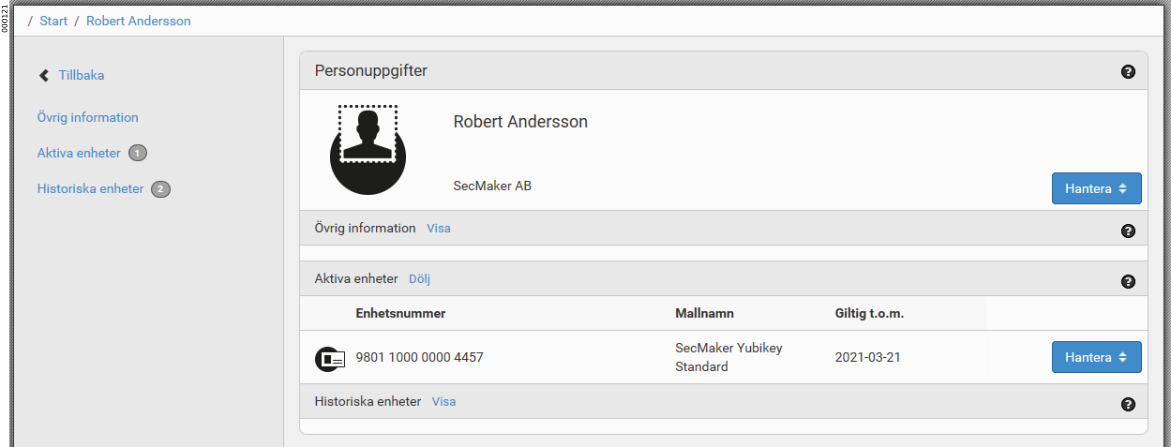The width and height of the screenshot is (1171, 447).
Task: Open the Hantera dropdown for the Yubikey device
Action: [x=1096, y=357]
